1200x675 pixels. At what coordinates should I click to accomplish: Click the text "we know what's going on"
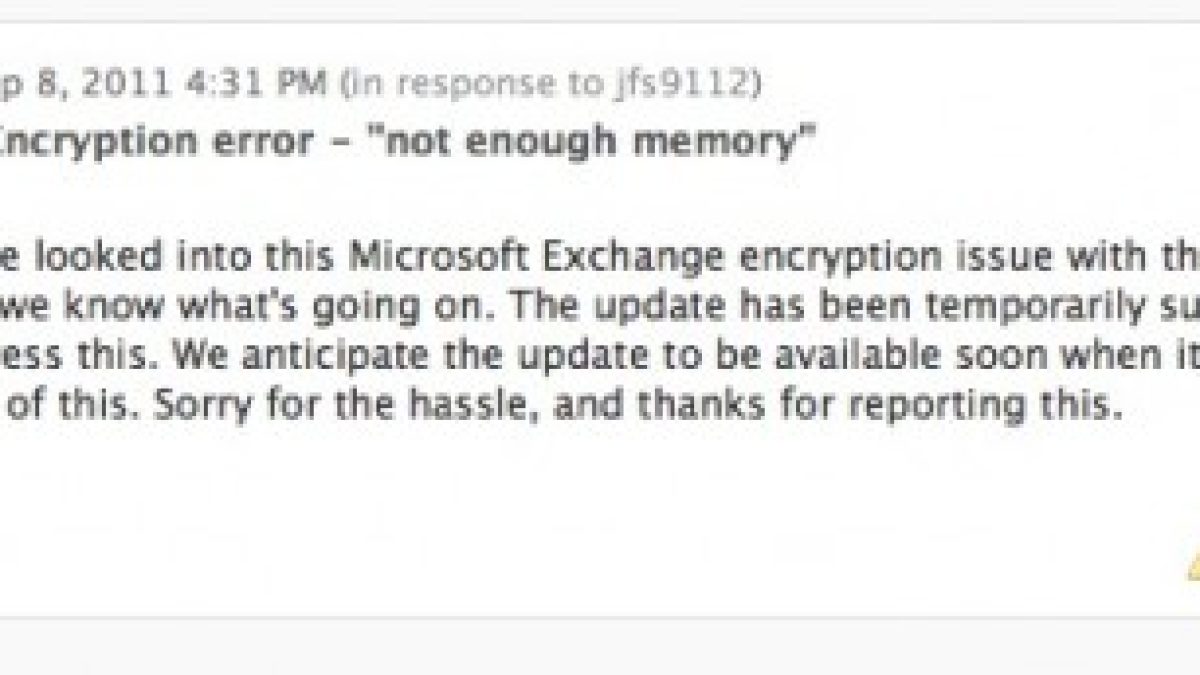pos(137,307)
